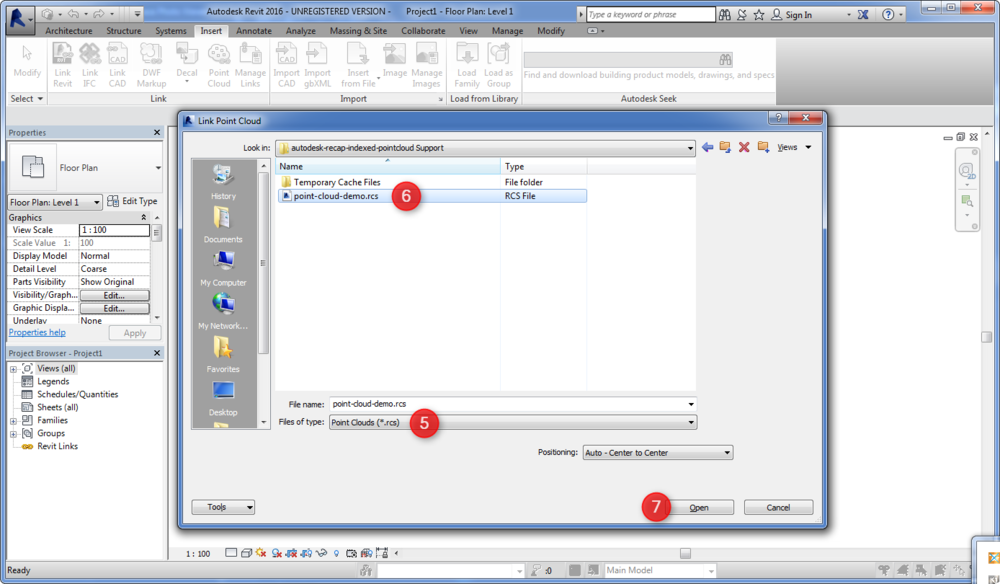Open the Floor Plan: Level 1 selector
Screen dimensions: 1000x584
click(55, 202)
